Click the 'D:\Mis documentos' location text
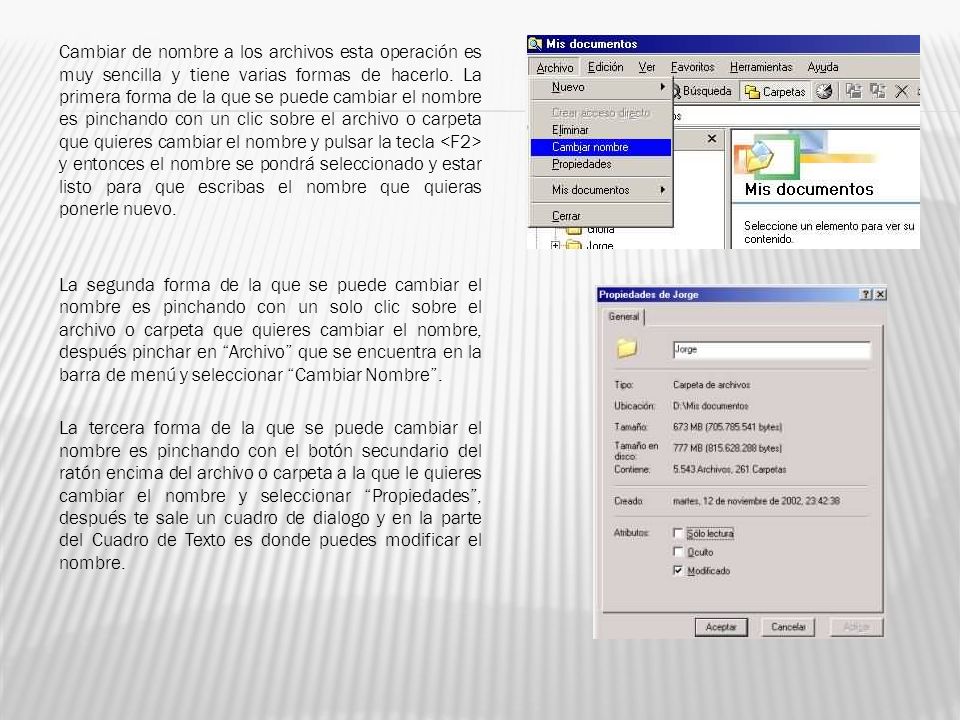Screen dimensions: 960x720 tap(710, 406)
